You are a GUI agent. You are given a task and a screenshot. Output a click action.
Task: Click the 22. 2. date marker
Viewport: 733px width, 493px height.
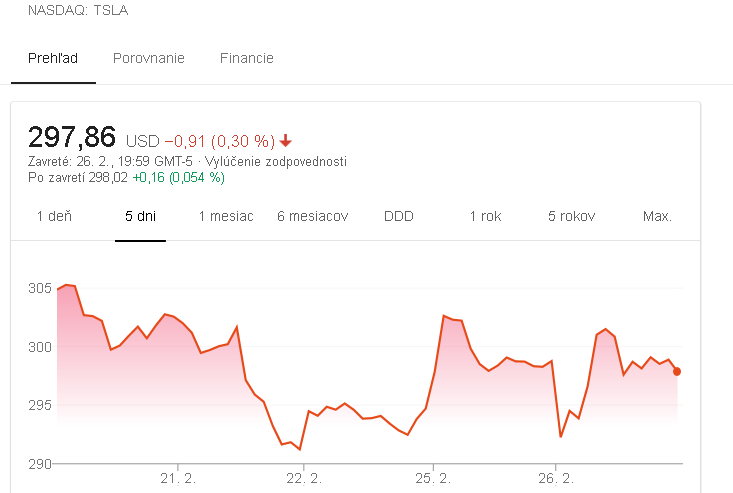pos(304,478)
